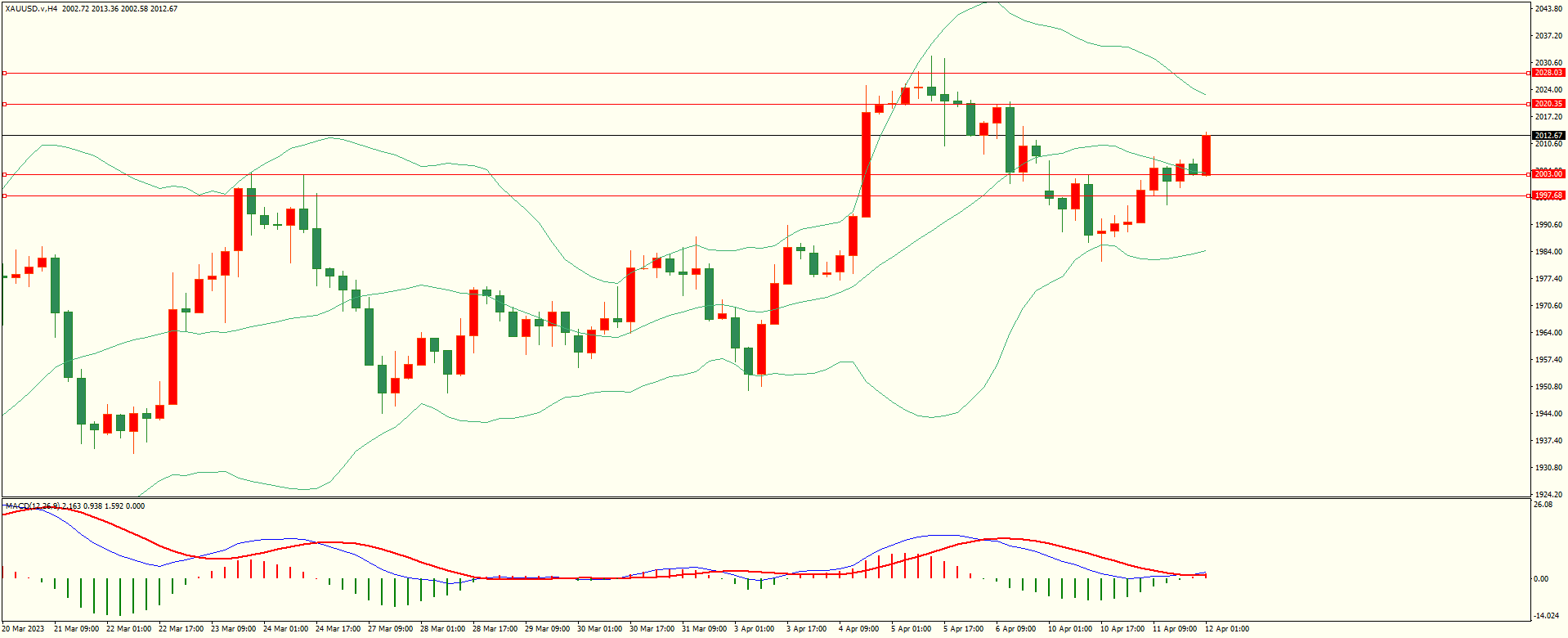
Task: Grab the left handle of the 2028.03 line
Action: tap(4, 73)
